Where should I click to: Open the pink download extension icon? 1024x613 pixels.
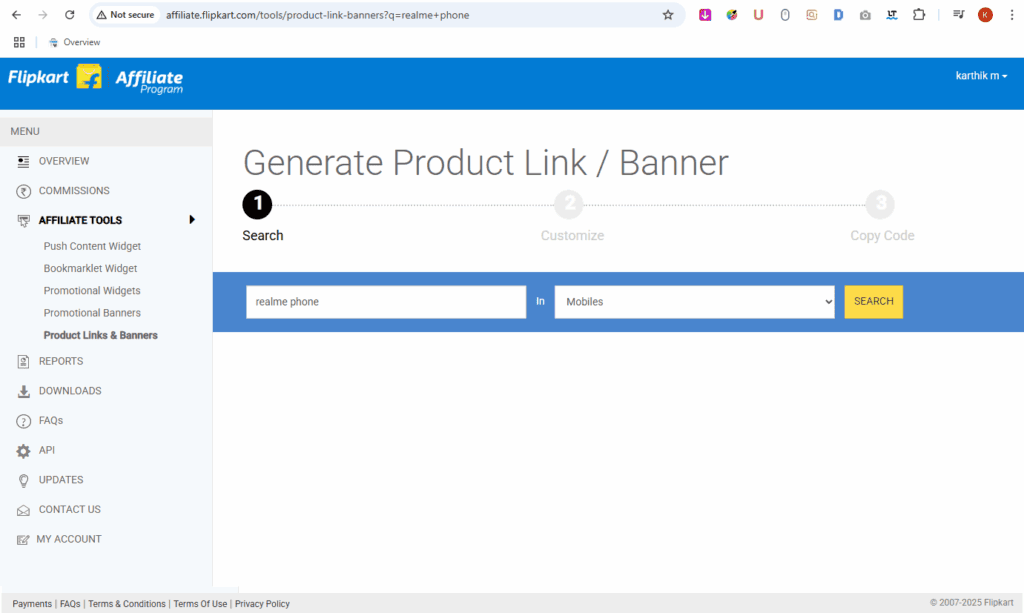(705, 14)
